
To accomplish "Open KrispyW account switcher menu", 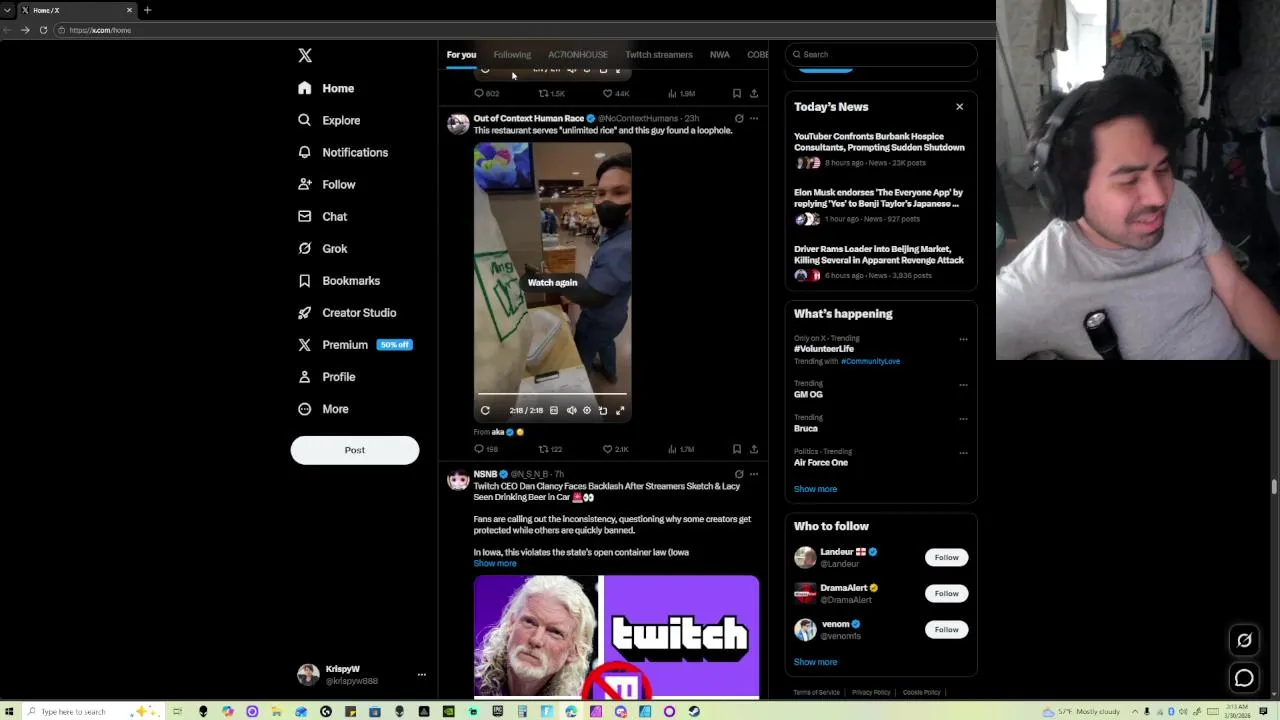I will (x=362, y=675).
